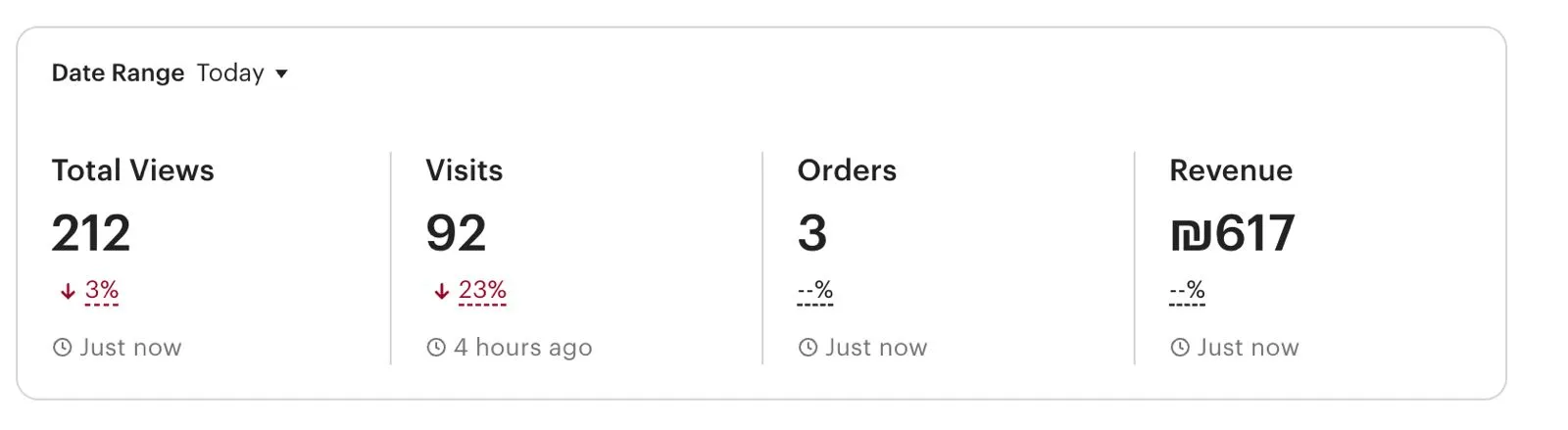This screenshot has height=430, width=1568.
Task: Select the Visits stat heading
Action: coord(464,170)
